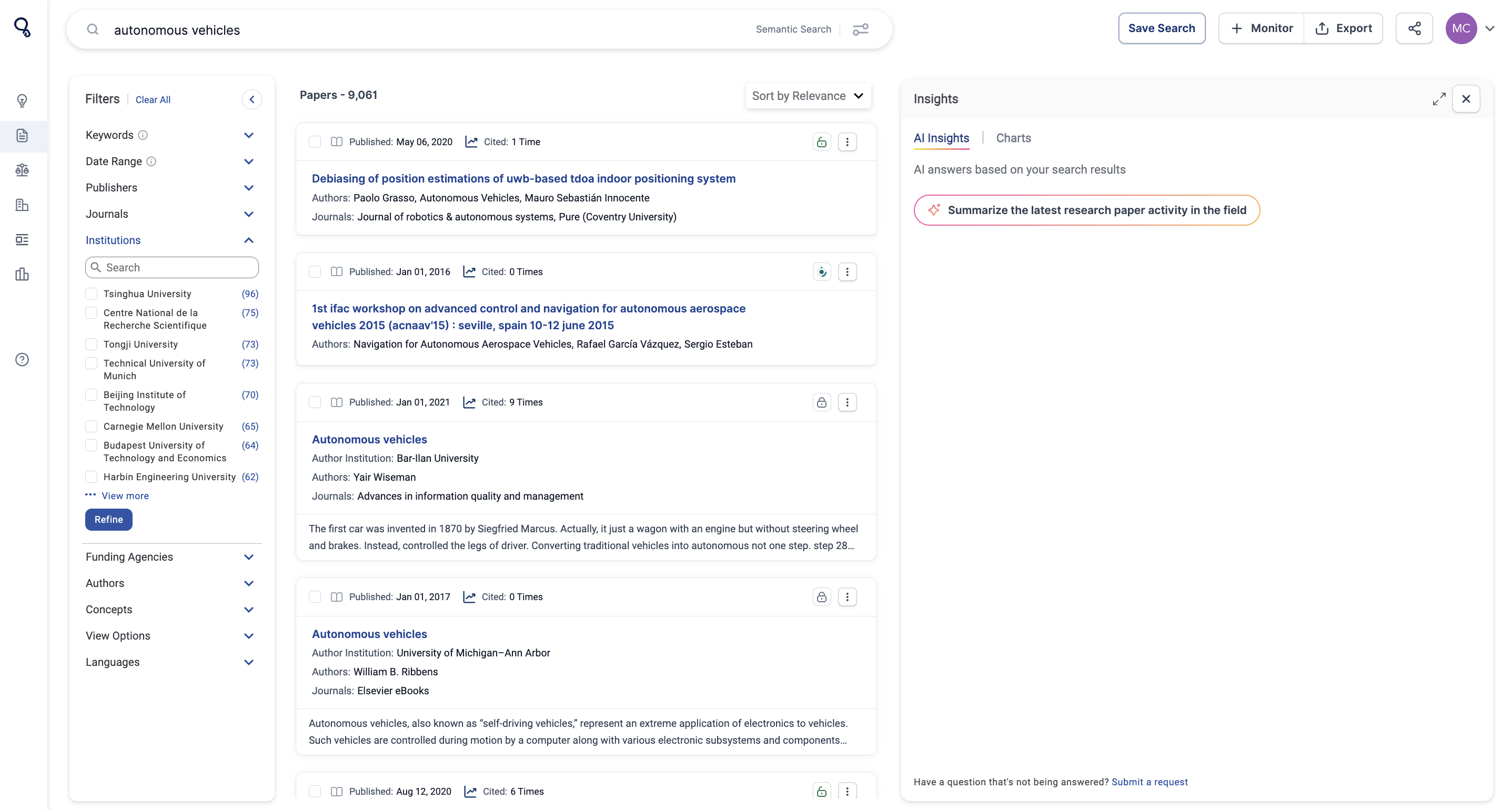Open the news list sidebar icon

click(x=22, y=239)
